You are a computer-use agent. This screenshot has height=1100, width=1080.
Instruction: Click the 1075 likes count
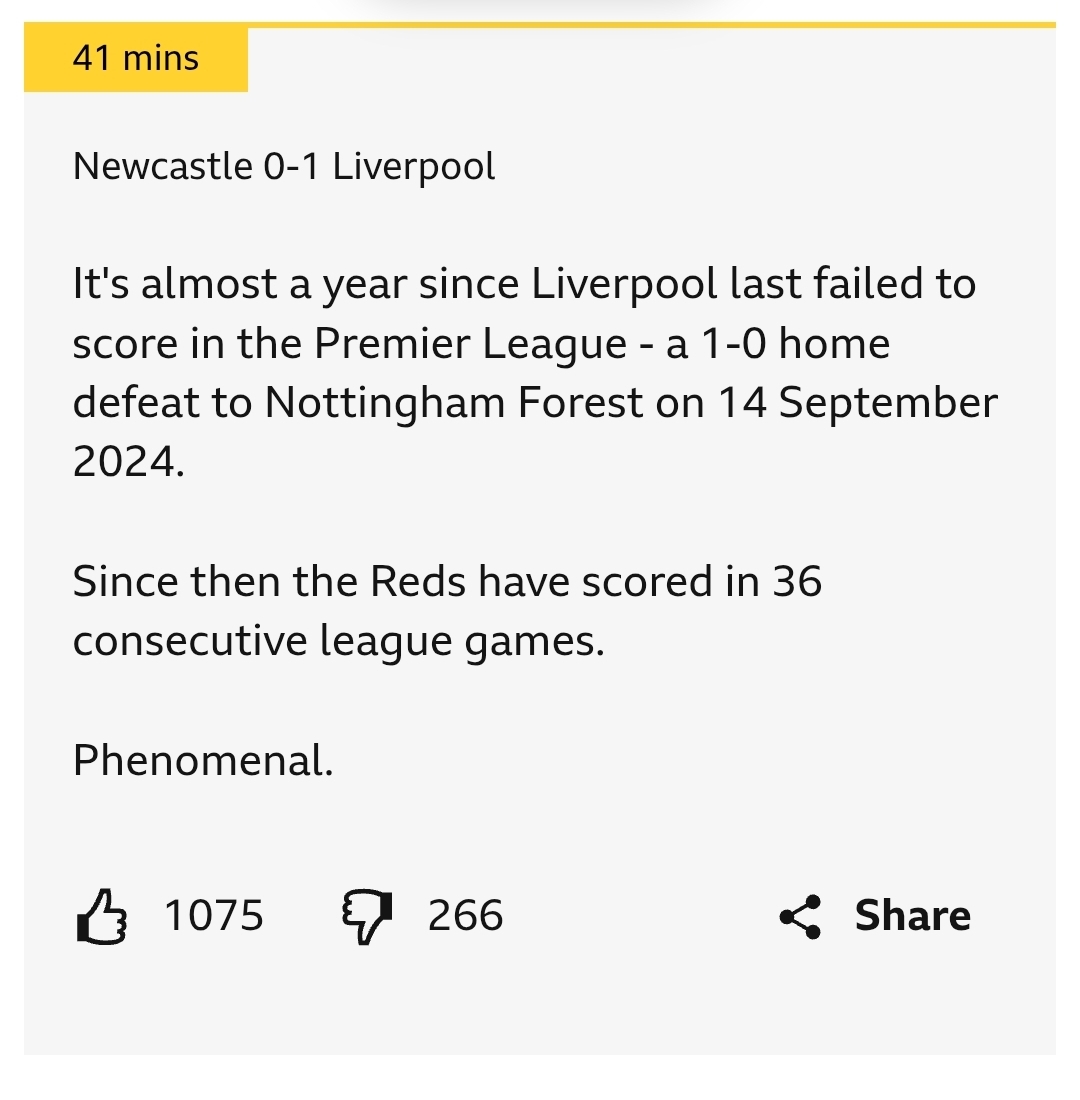click(213, 916)
